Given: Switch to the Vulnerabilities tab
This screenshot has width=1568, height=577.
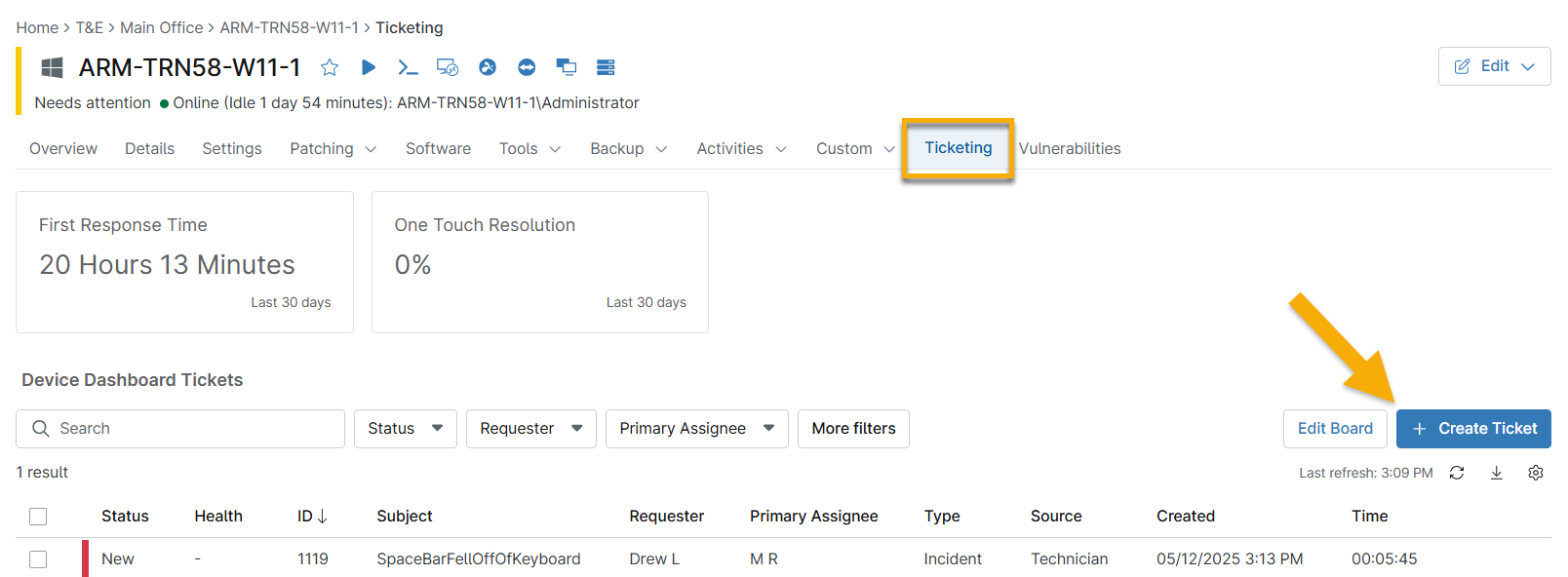Looking at the screenshot, I should coord(1070,149).
